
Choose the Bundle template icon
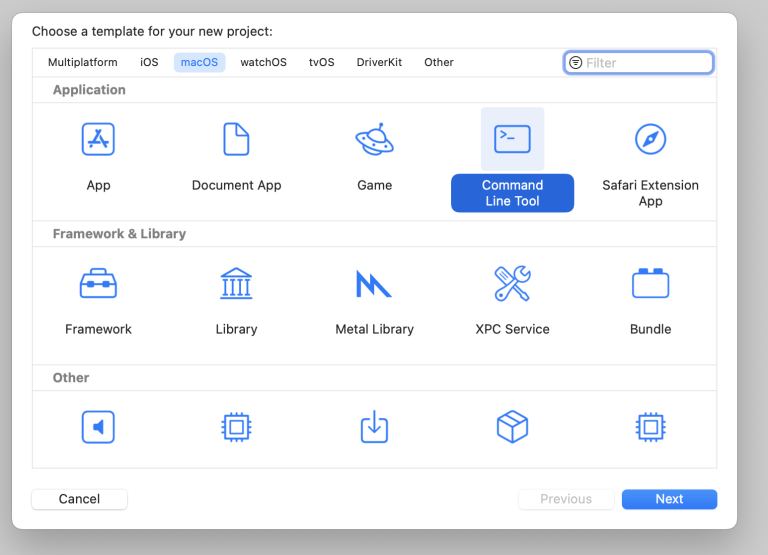(650, 284)
